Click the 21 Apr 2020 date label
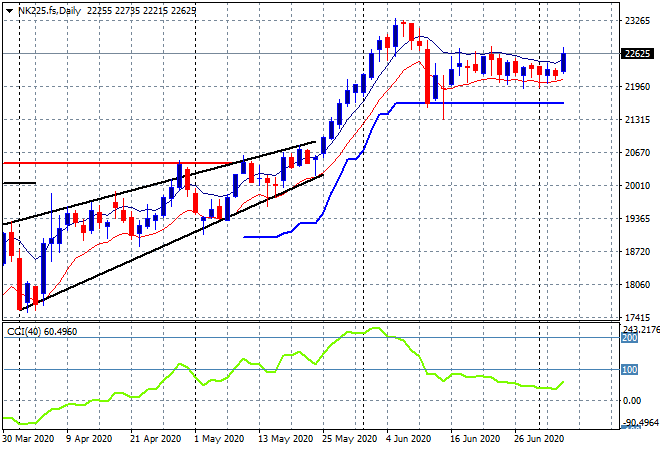Screen dimensions: 660x450 coord(155,439)
